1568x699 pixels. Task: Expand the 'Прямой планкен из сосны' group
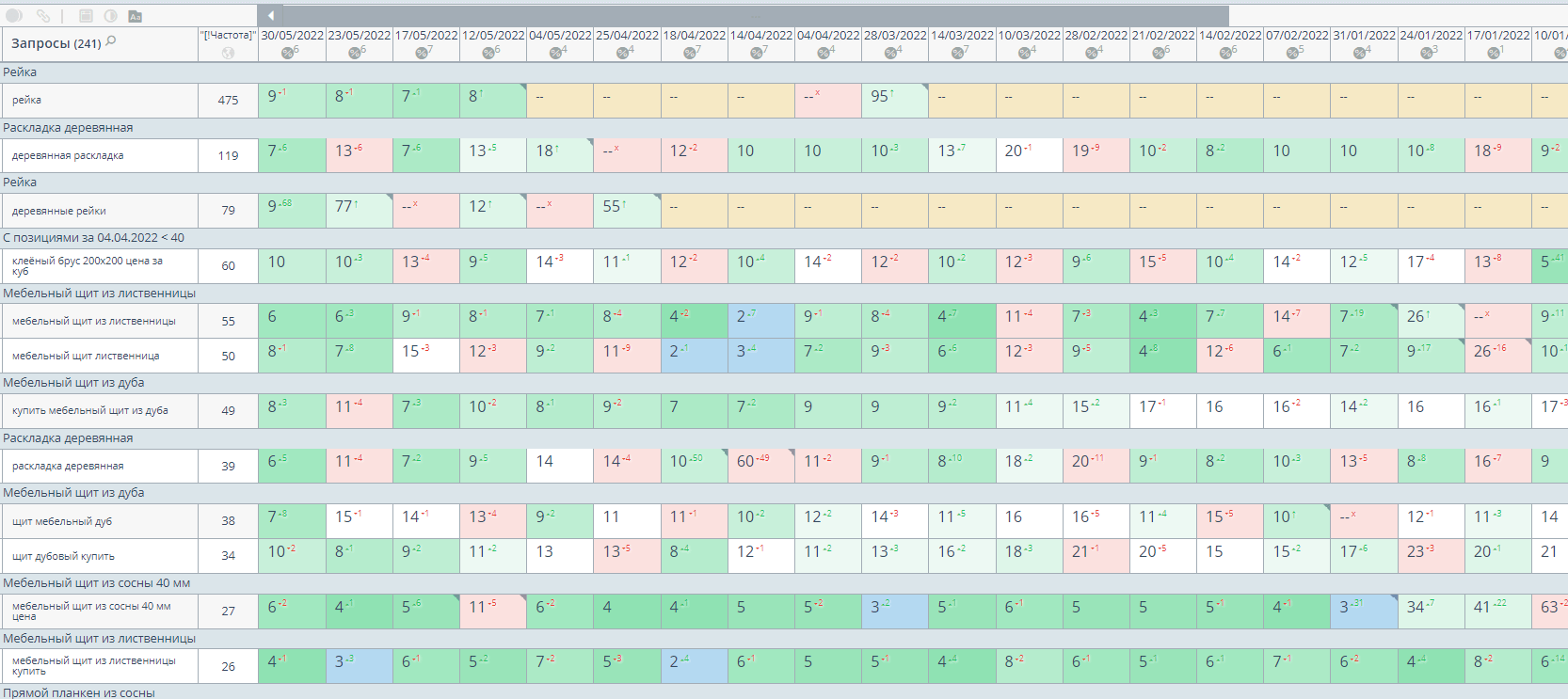tap(79, 692)
